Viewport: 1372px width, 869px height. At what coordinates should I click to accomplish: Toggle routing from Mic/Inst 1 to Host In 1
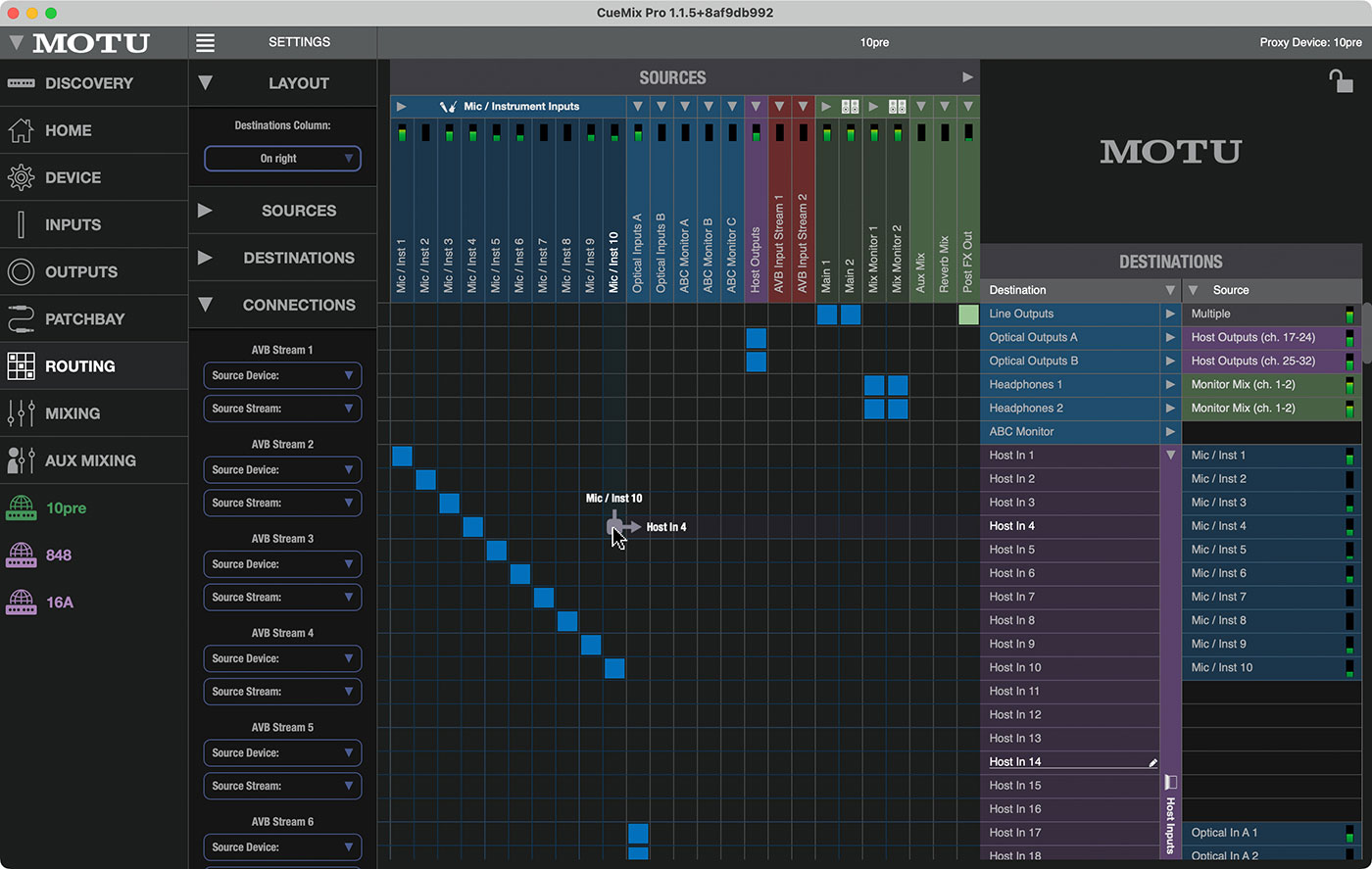click(x=402, y=456)
